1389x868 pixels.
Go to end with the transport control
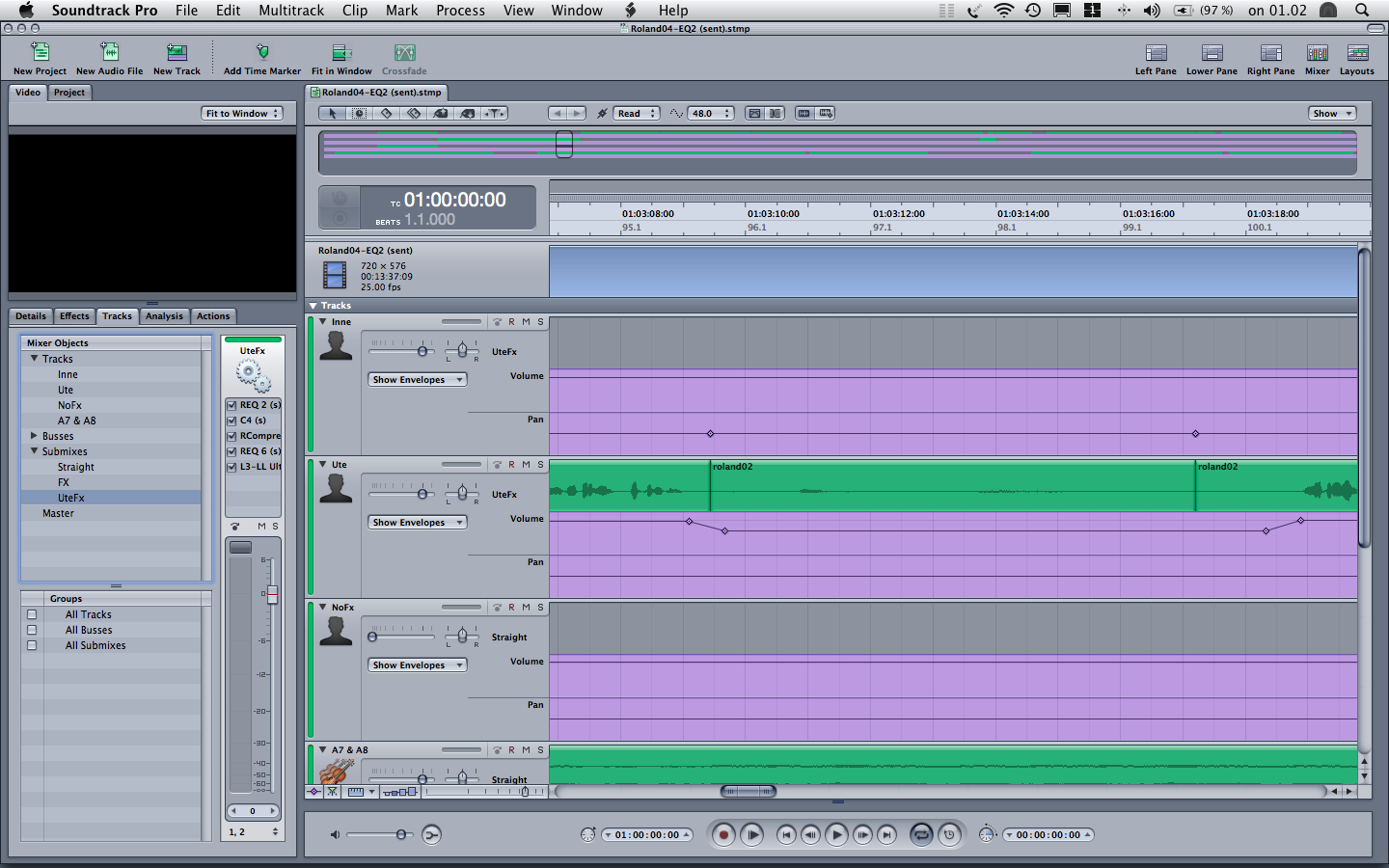point(887,835)
